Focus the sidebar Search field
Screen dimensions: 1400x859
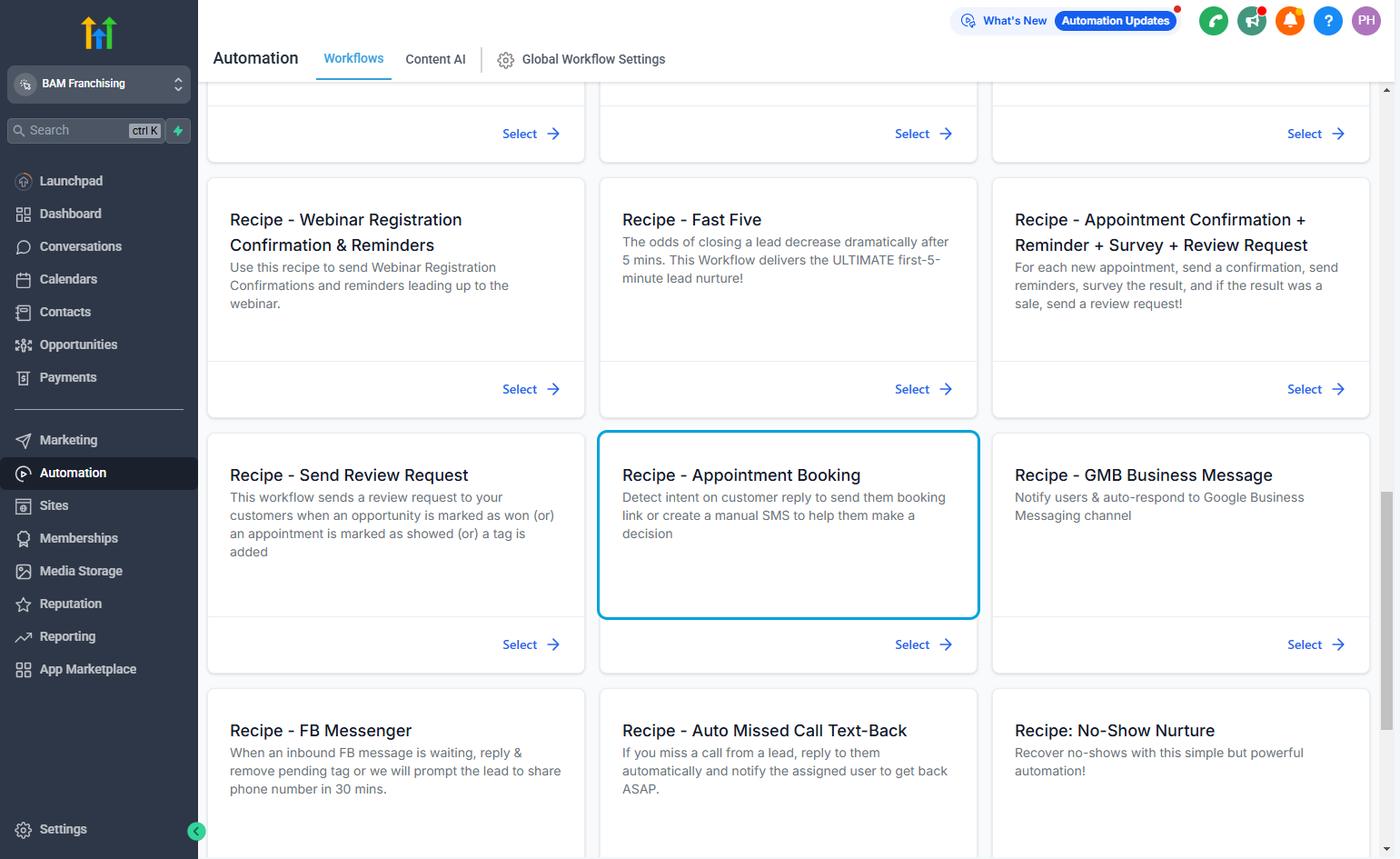86,131
